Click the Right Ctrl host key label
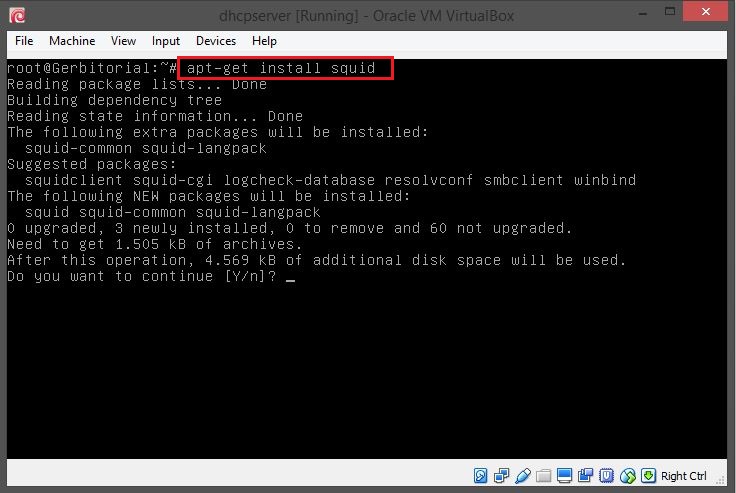This screenshot has width=736, height=493. click(683, 476)
